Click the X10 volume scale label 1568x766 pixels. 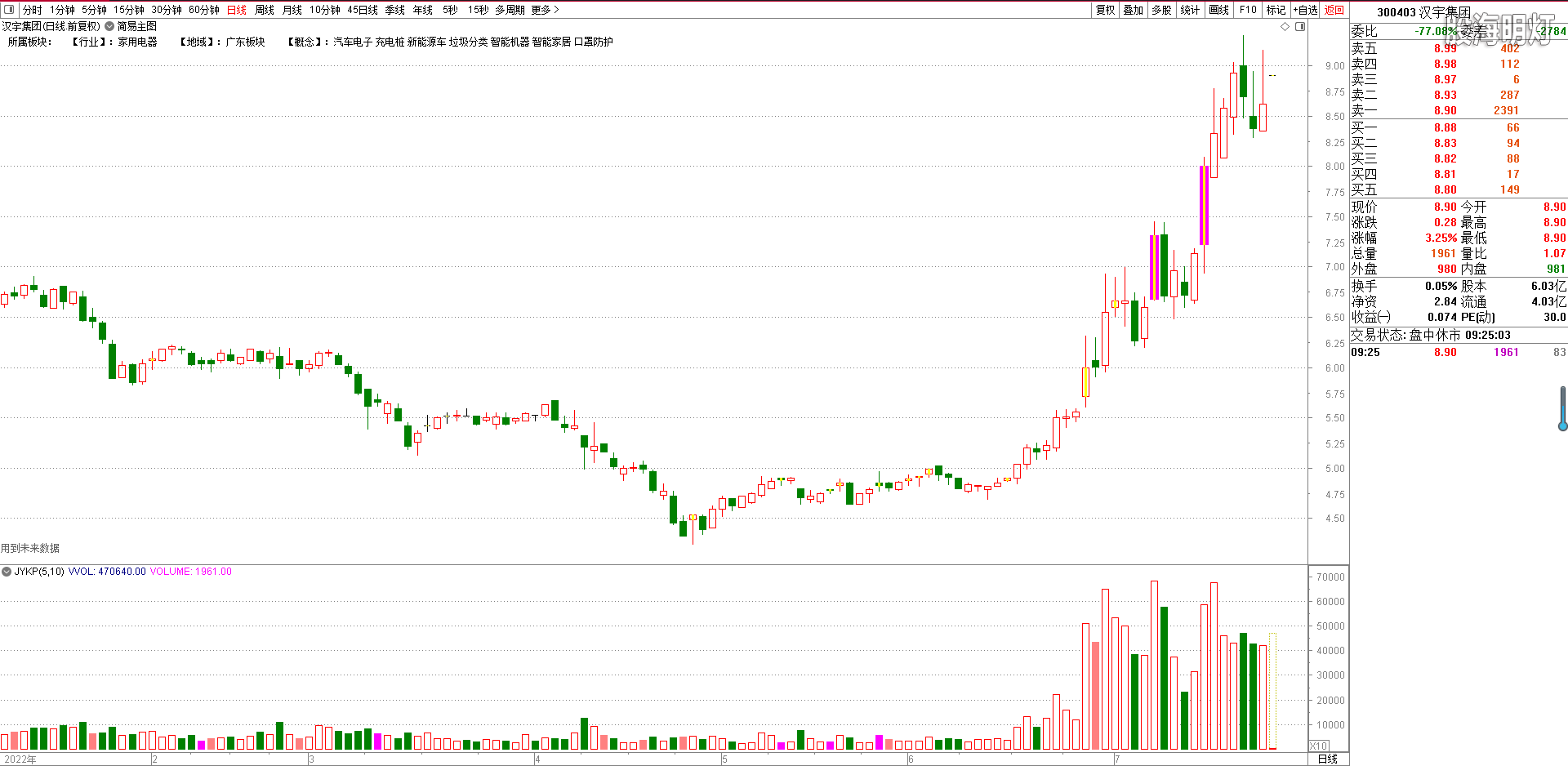1319,746
